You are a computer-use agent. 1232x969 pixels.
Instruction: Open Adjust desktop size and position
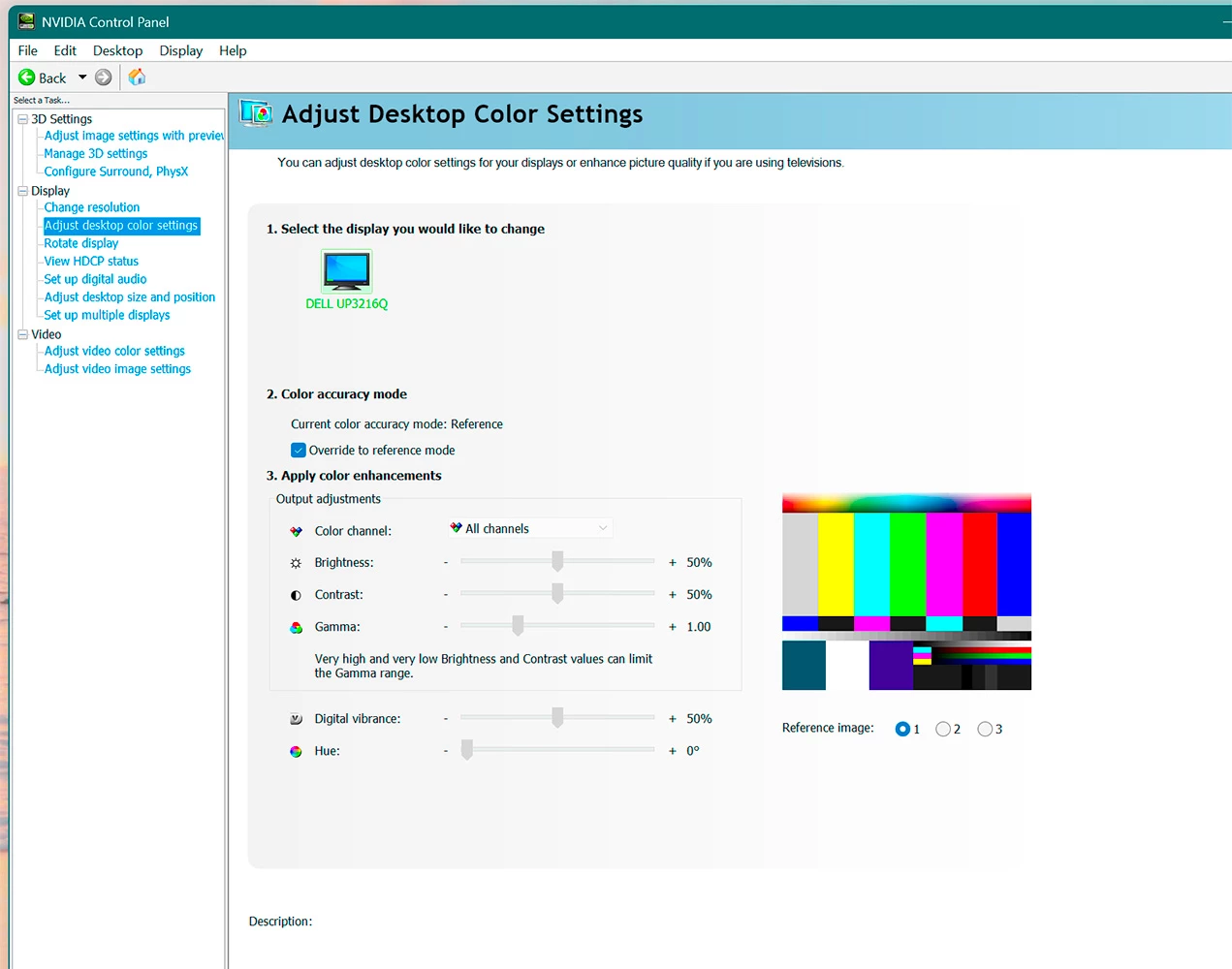click(130, 297)
